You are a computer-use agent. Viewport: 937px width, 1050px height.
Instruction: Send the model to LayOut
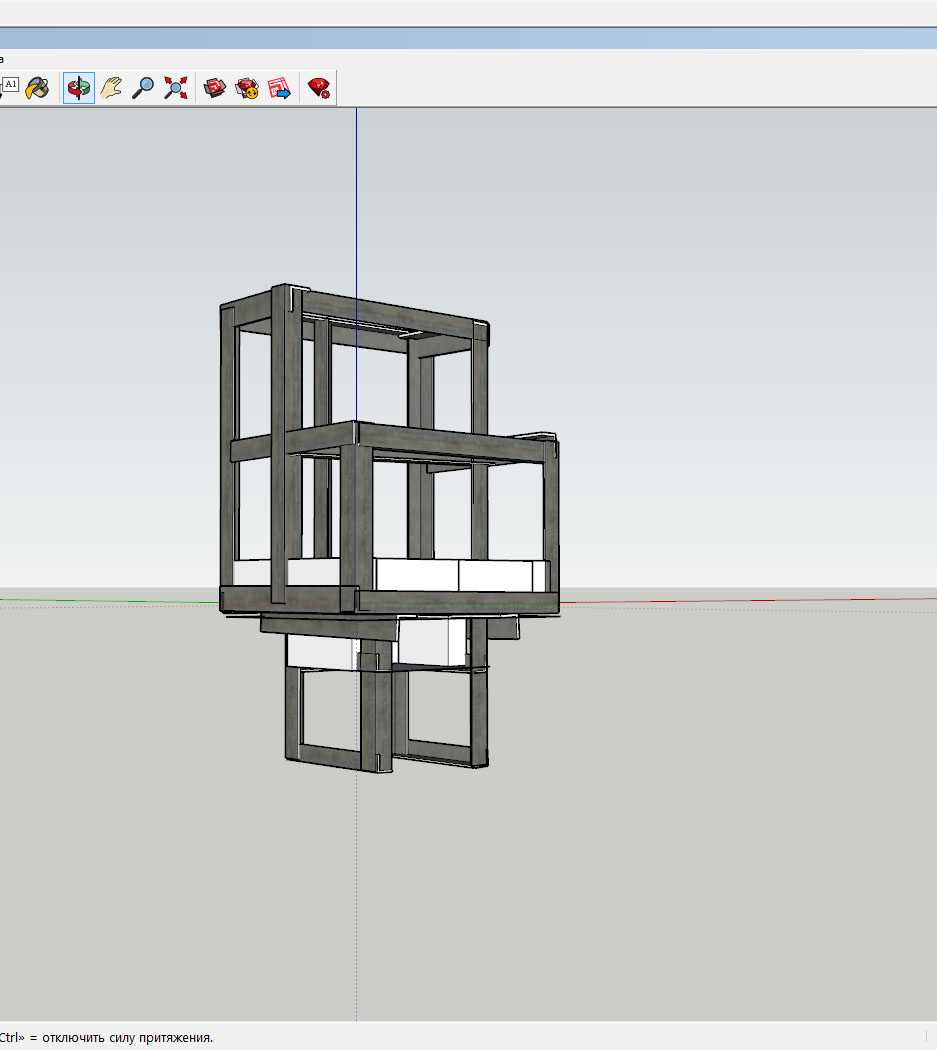(279, 88)
